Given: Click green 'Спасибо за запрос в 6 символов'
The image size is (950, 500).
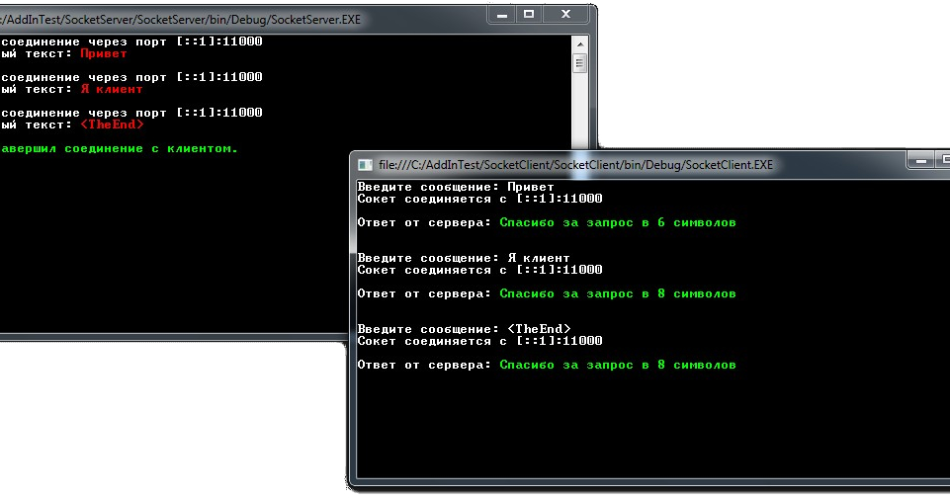Looking at the screenshot, I should [x=617, y=222].
